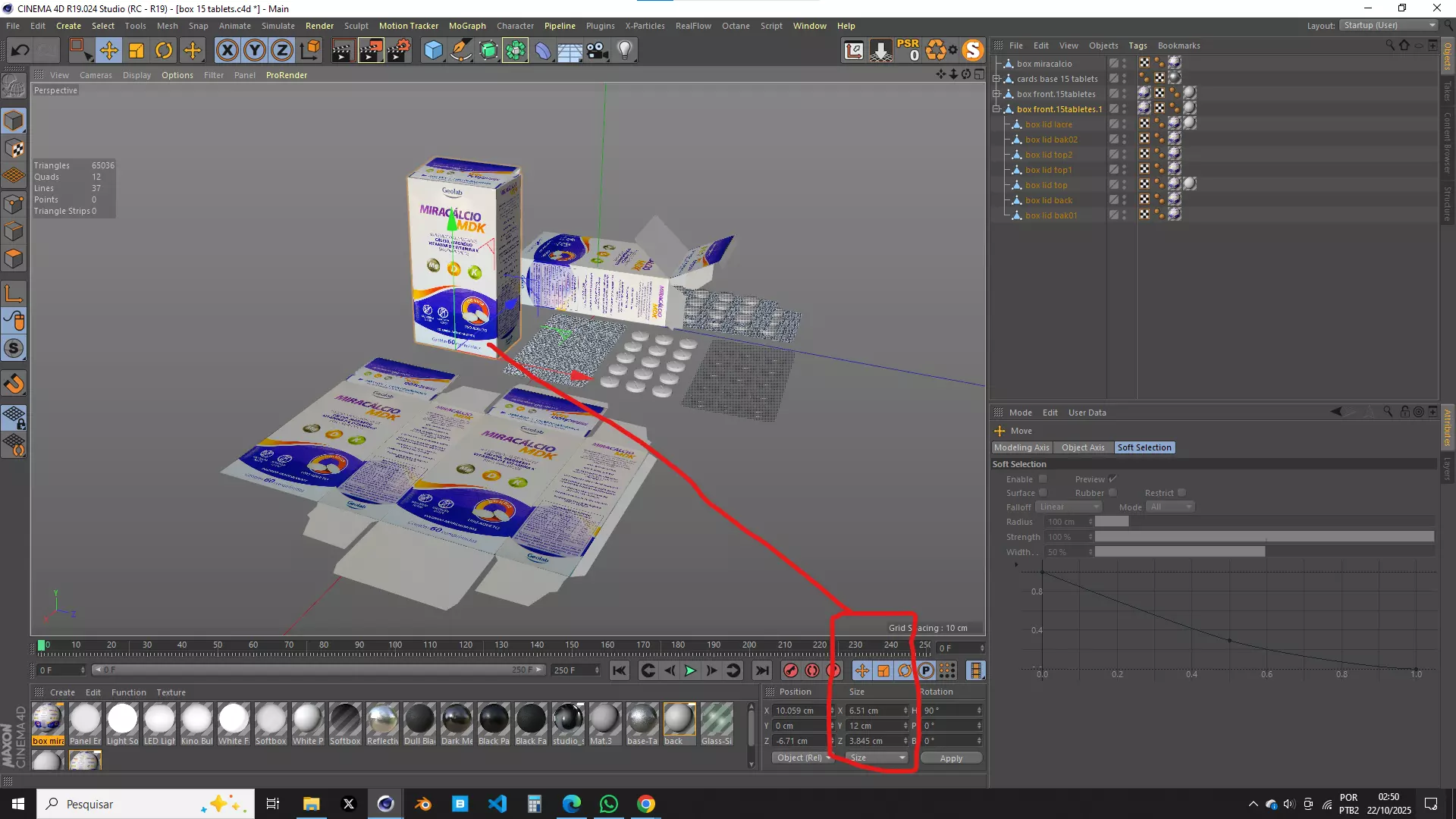This screenshot has width=1456, height=819.
Task: Open the soft selection Mode All dropdown
Action: [1171, 507]
